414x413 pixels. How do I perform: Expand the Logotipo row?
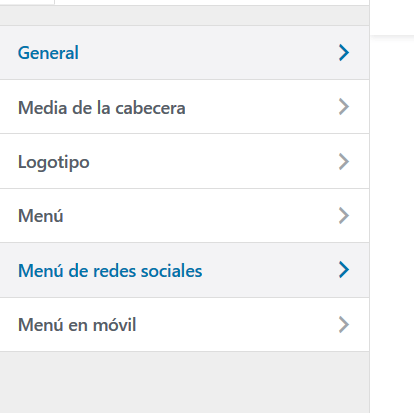point(184,162)
